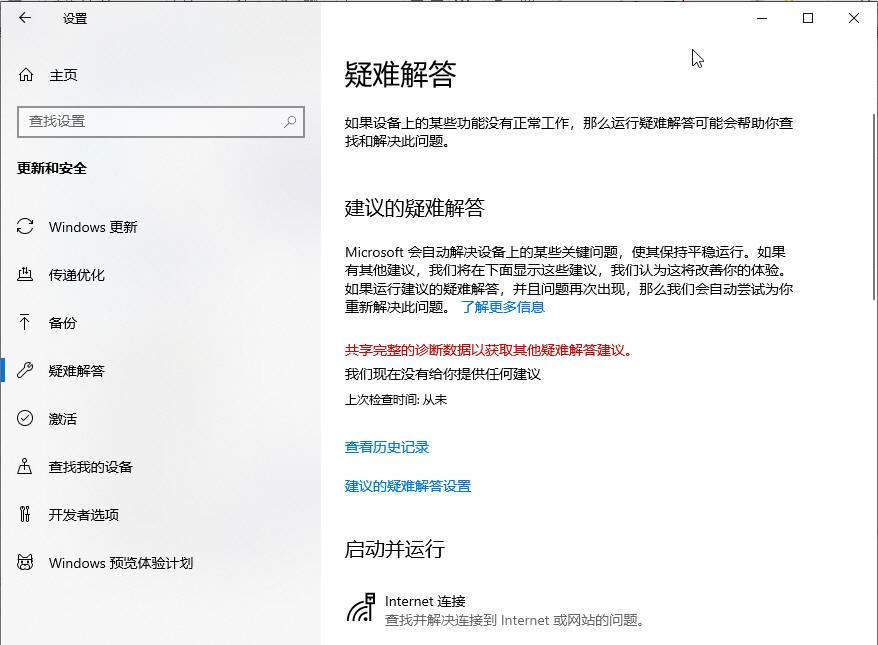Click inside the 查找设置 search box
The height and width of the screenshot is (645, 878).
coord(150,122)
